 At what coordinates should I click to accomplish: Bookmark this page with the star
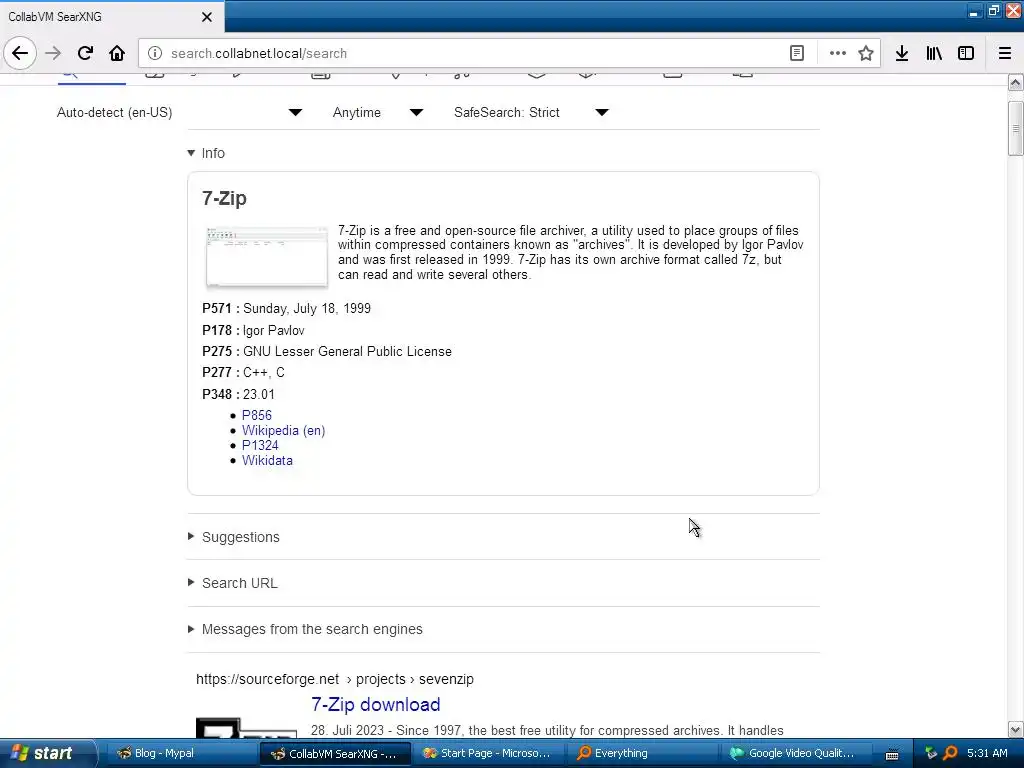[866, 53]
